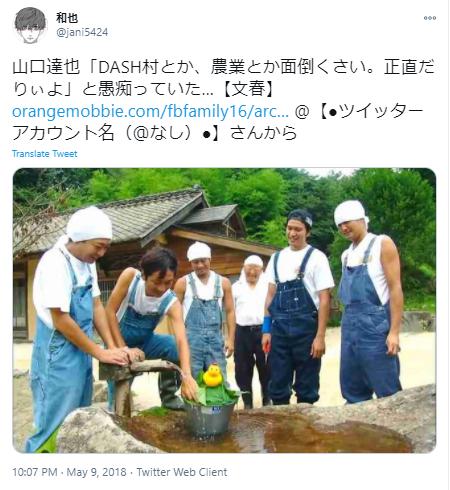Open the tweet's three-dot more menu
The height and width of the screenshot is (490, 450).
tap(430, 18)
